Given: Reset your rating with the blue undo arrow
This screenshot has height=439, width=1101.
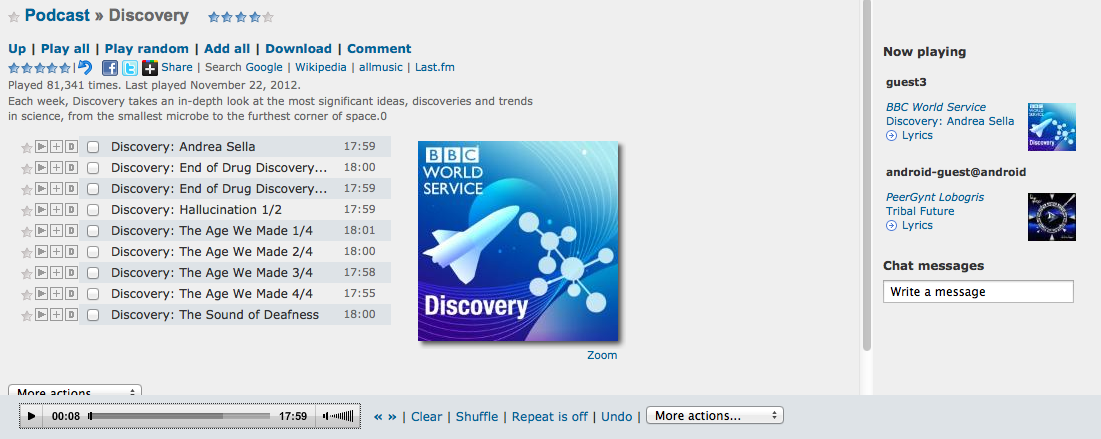Looking at the screenshot, I should 85,67.
